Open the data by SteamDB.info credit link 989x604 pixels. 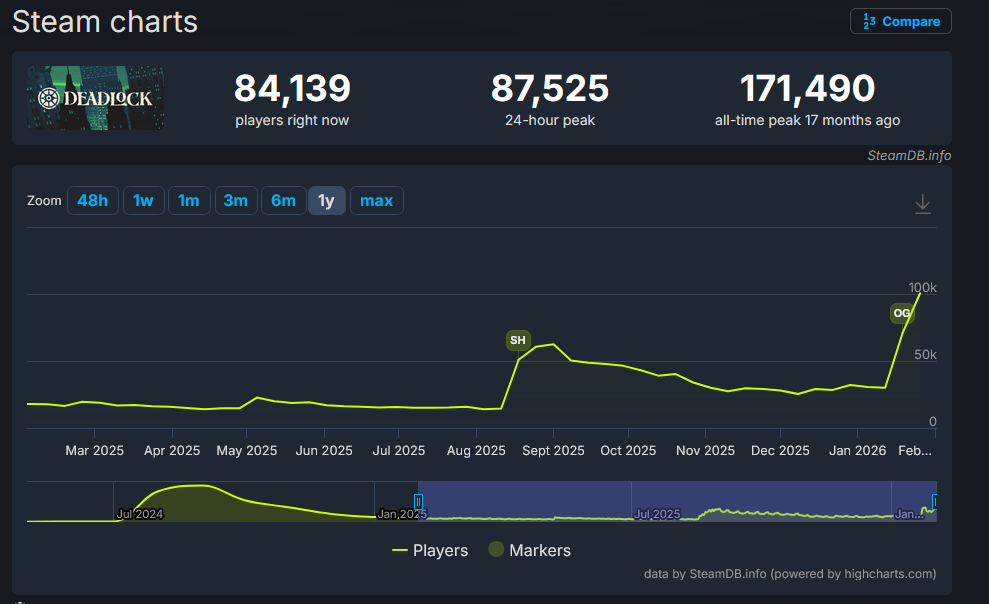coord(790,574)
